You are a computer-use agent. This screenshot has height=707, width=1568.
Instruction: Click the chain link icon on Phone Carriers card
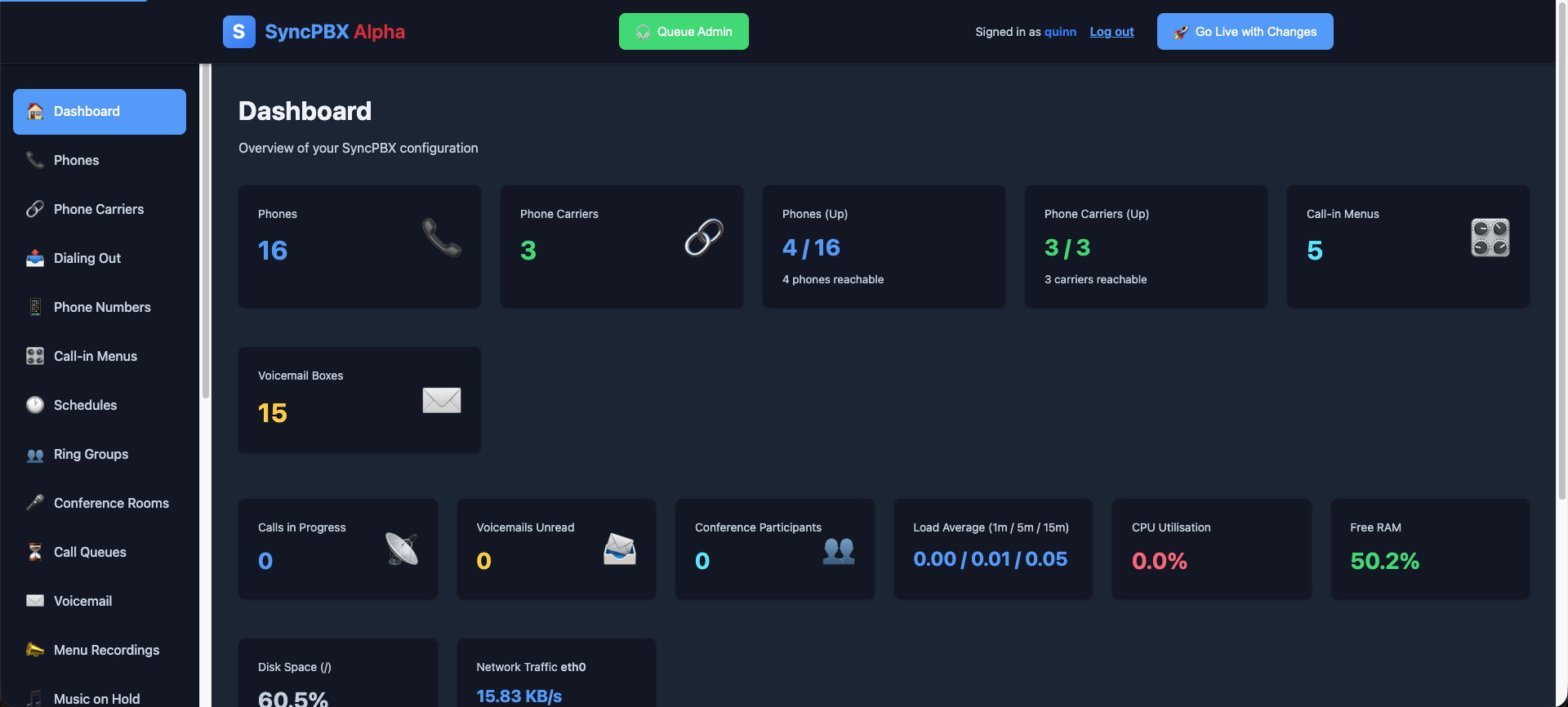click(x=704, y=237)
